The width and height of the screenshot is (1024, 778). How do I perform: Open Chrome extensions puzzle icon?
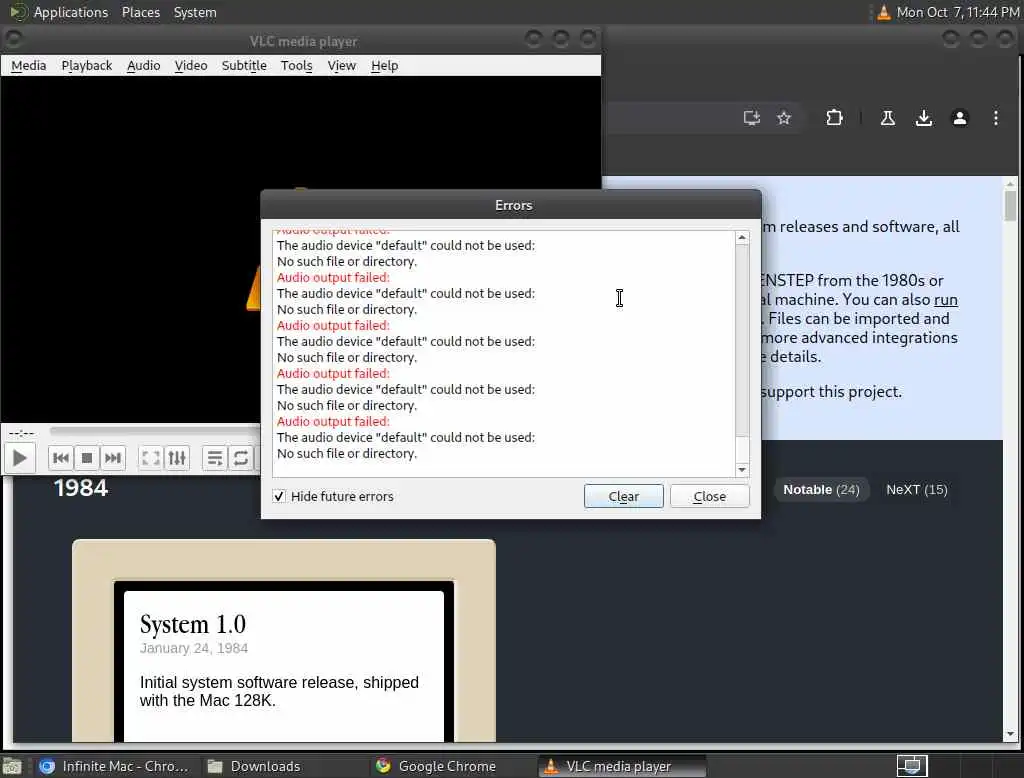[834, 118]
